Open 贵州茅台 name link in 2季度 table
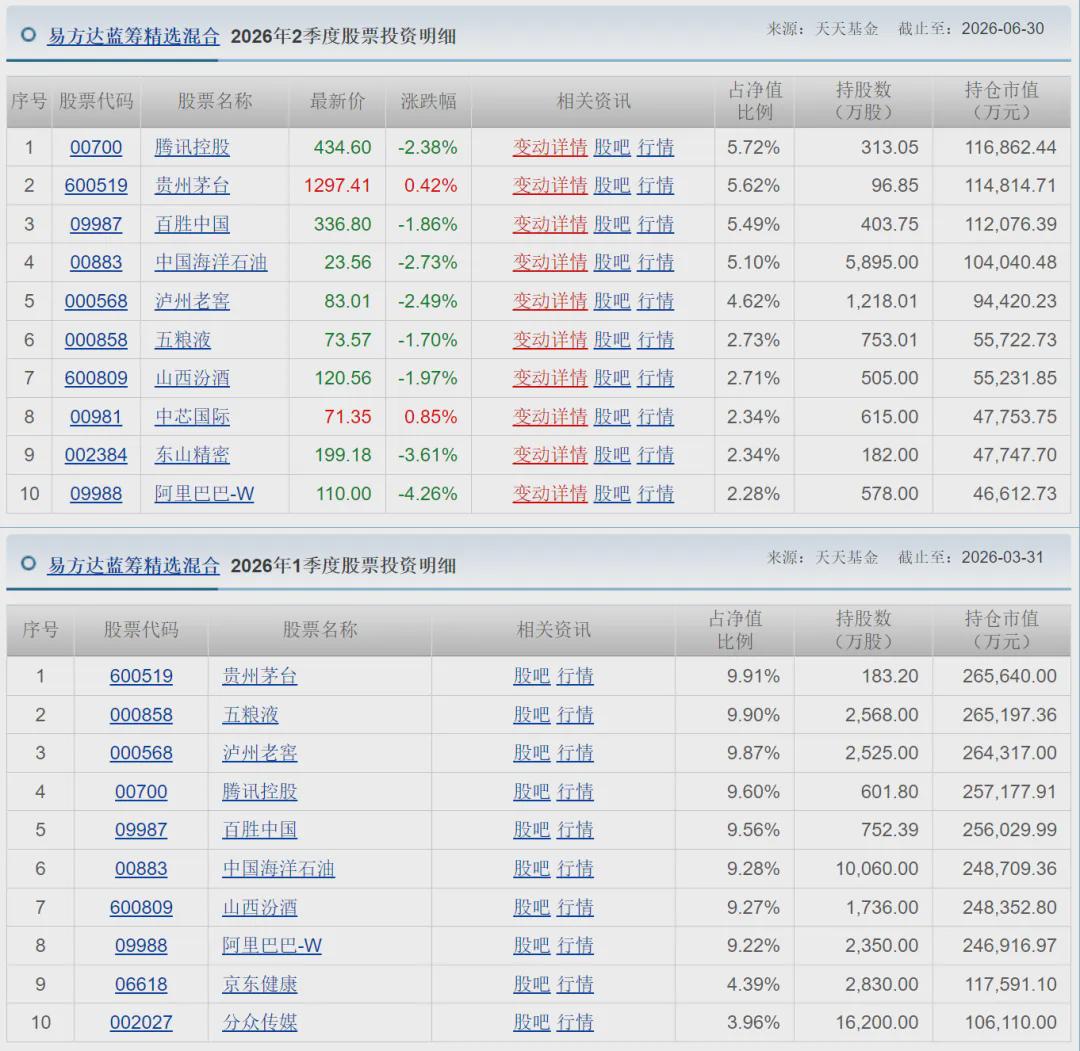 192,186
